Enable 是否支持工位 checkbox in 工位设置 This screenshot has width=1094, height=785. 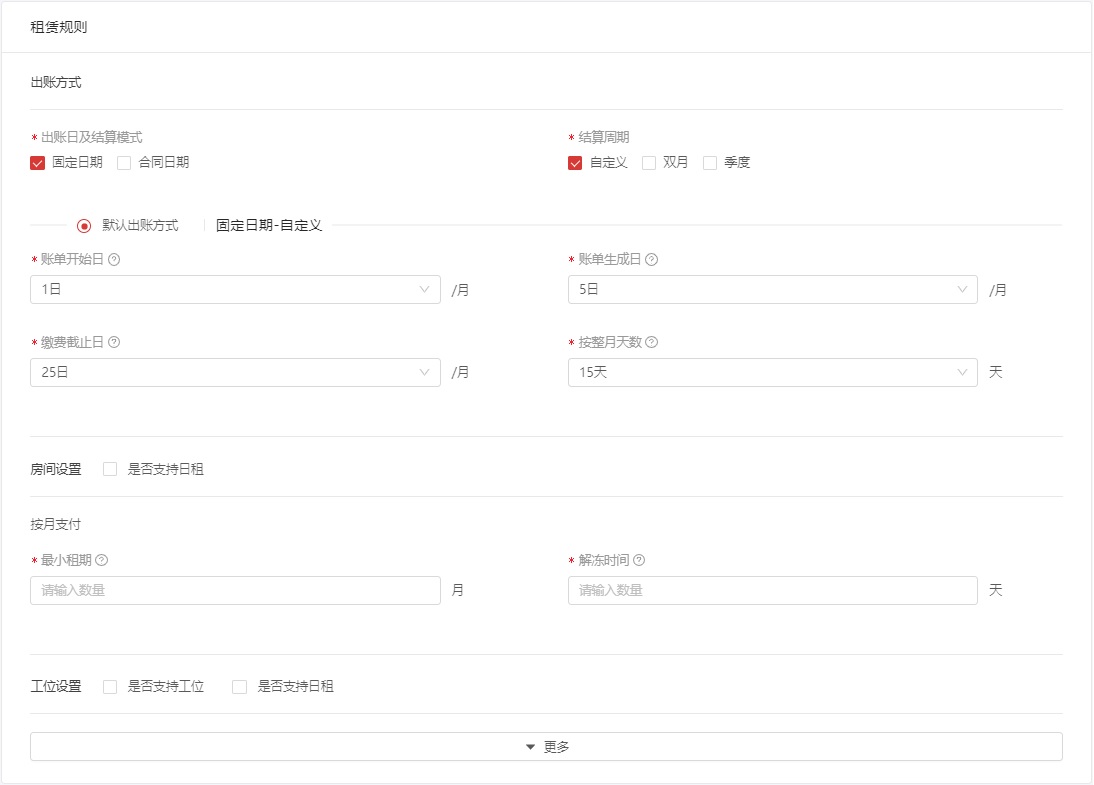[110, 687]
